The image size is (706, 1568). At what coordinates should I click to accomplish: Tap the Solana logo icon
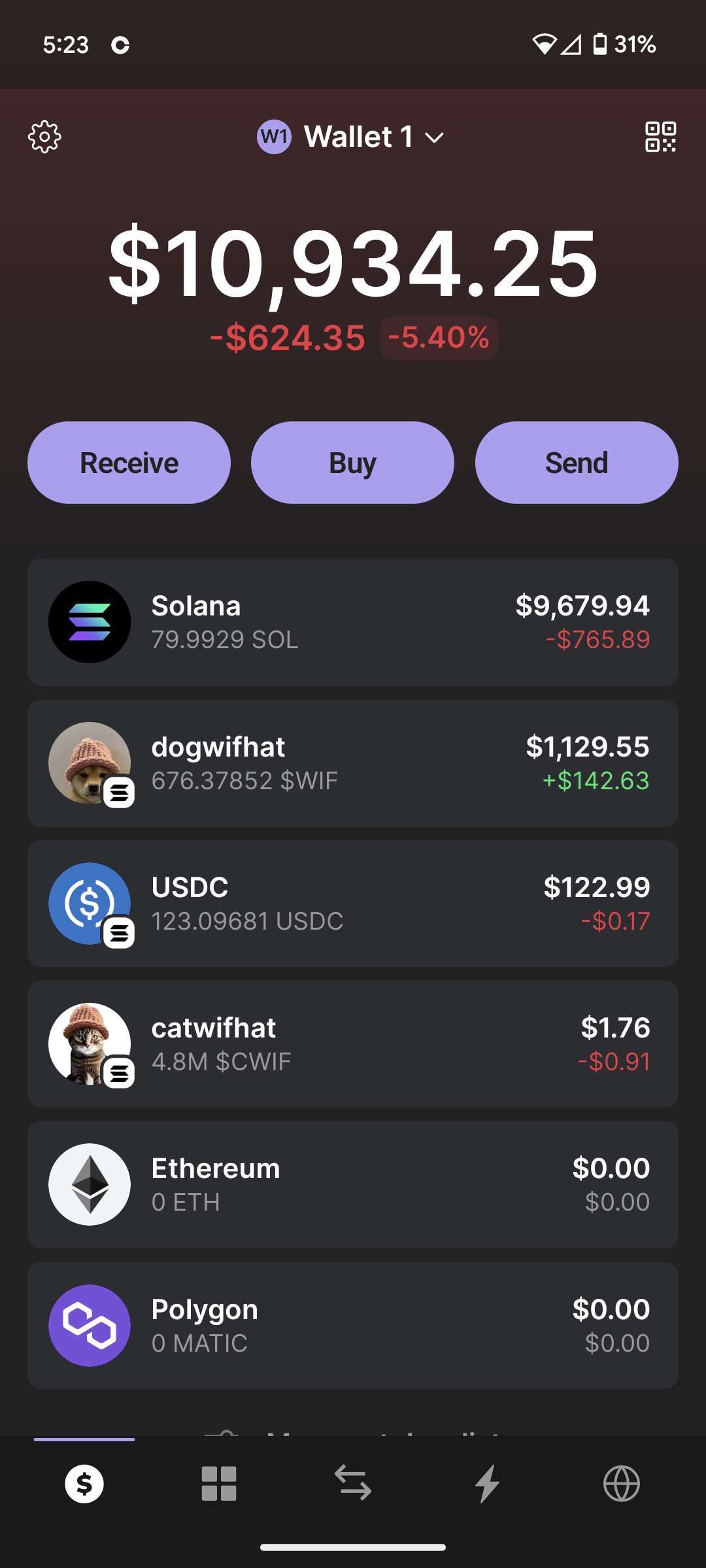tap(90, 622)
